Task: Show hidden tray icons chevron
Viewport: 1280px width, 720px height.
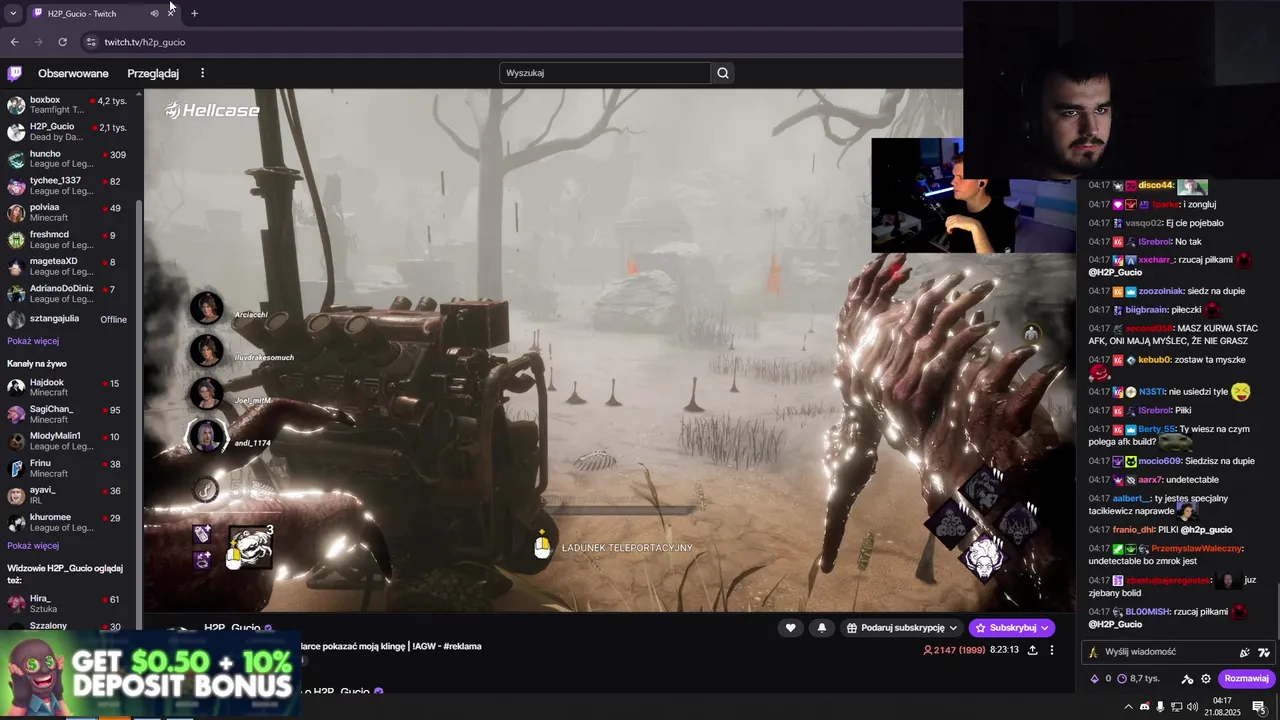Action: pyautogui.click(x=1129, y=707)
